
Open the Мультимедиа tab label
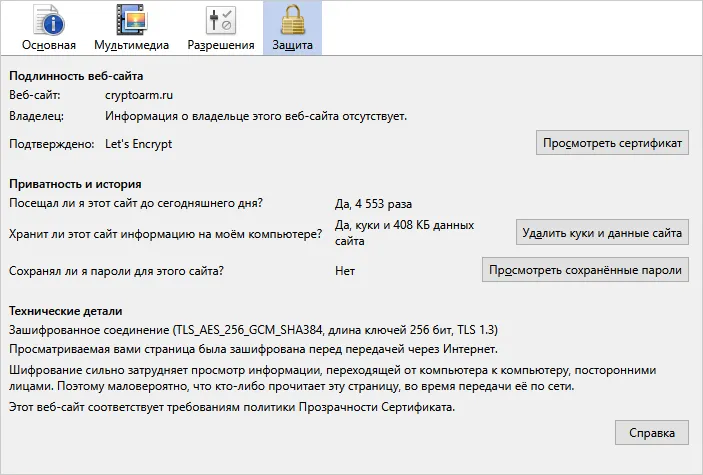[131, 45]
